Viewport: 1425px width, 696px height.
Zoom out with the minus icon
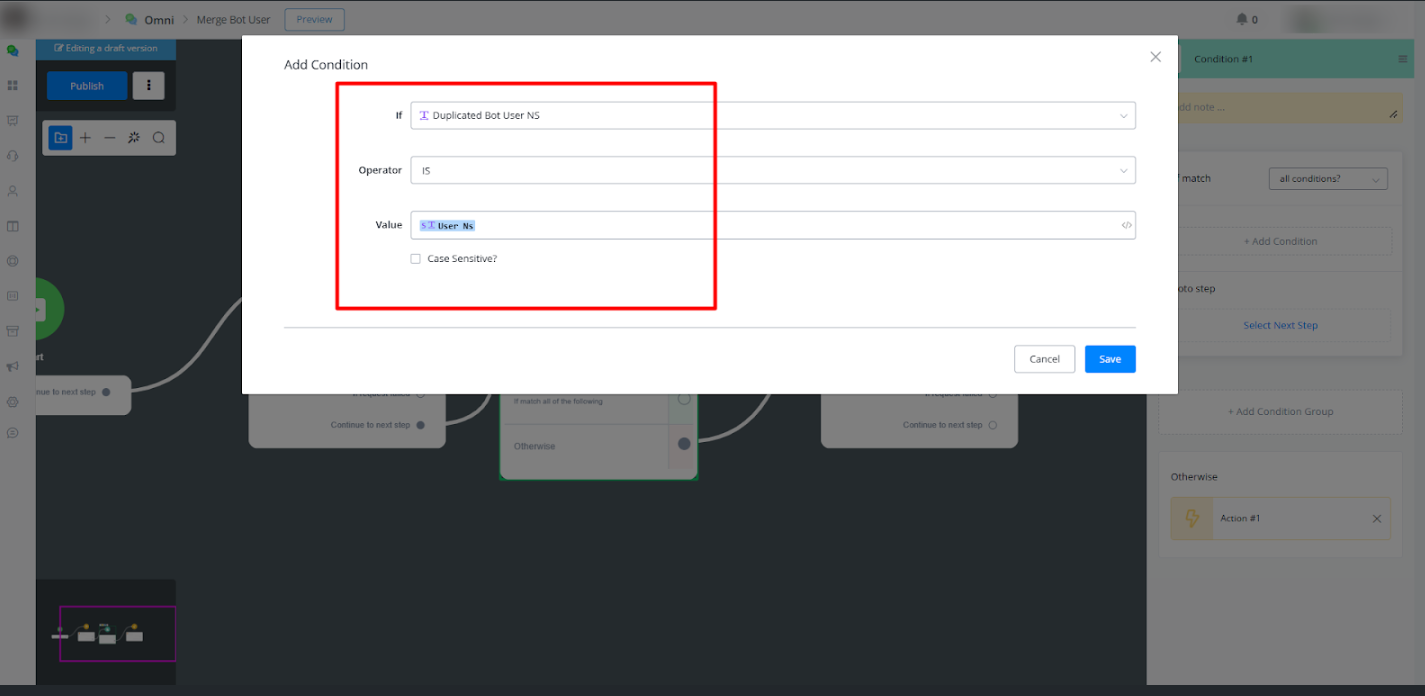coord(110,138)
